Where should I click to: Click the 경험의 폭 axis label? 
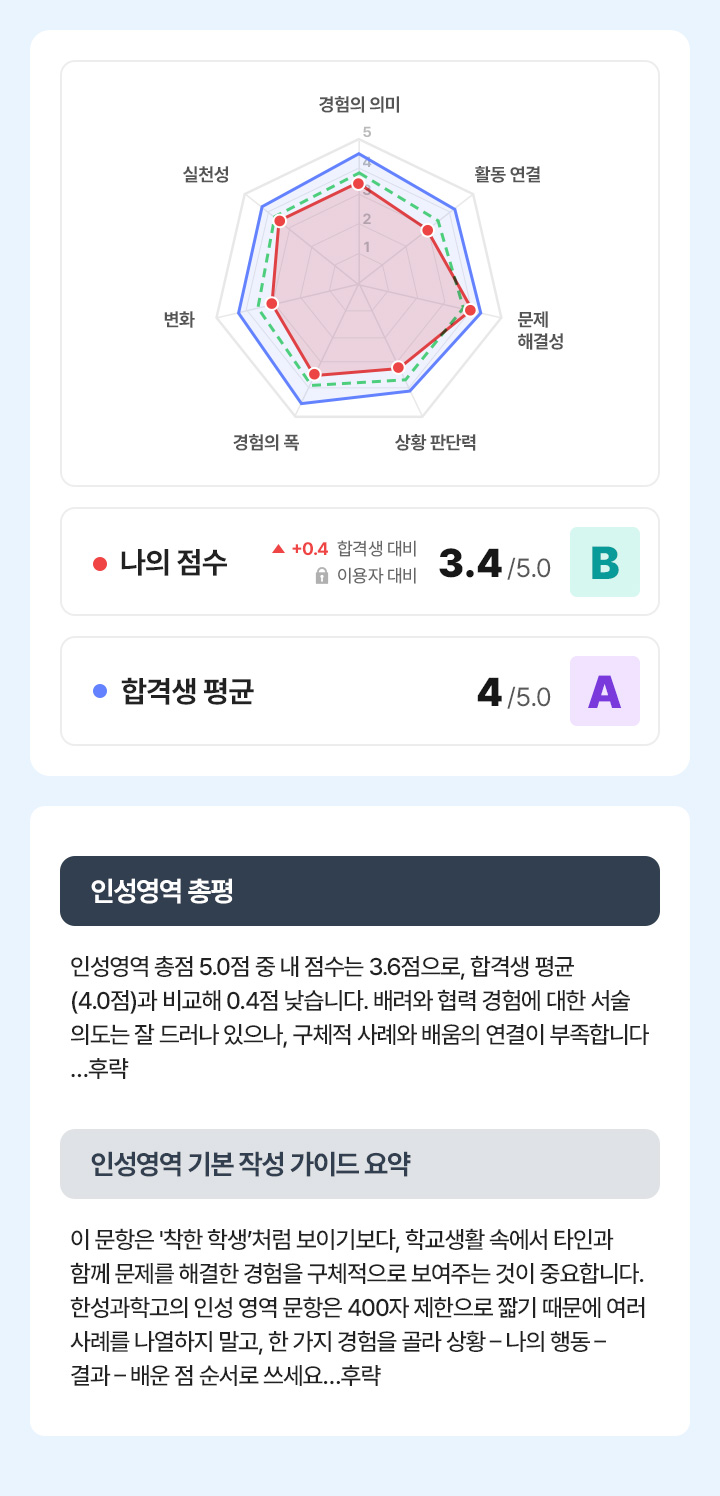pos(266,441)
